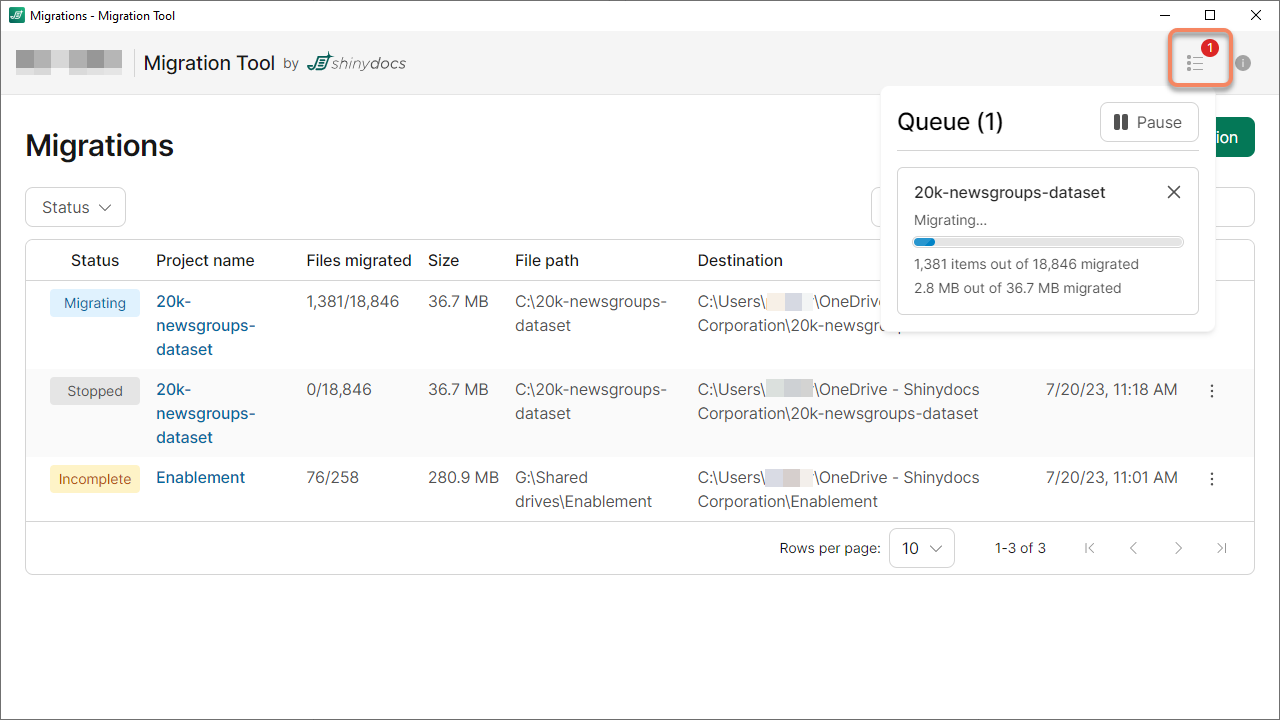The height and width of the screenshot is (720, 1280).
Task: Pause the migration queue
Action: click(x=1149, y=122)
